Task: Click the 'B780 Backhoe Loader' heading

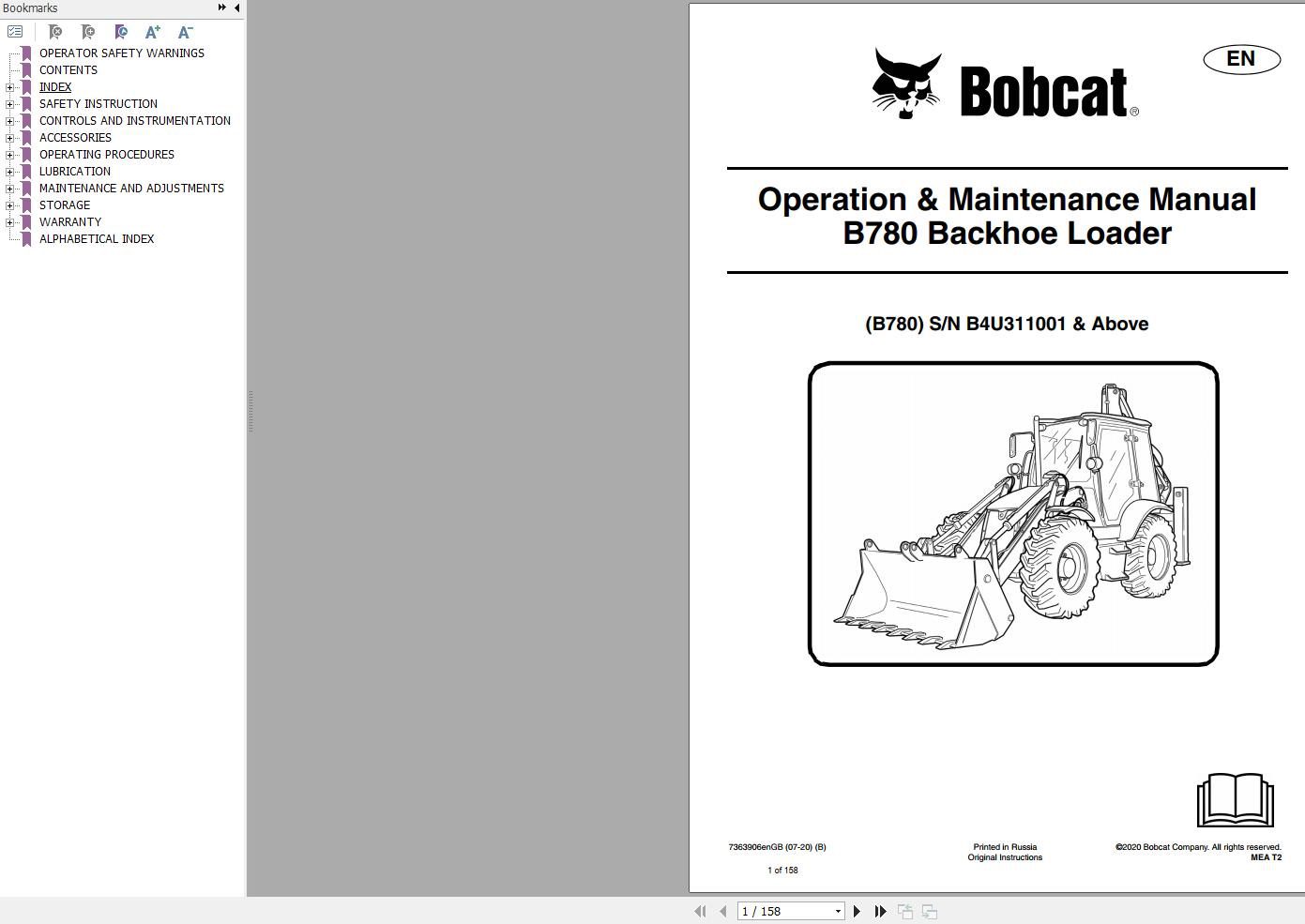Action: [x=1007, y=233]
